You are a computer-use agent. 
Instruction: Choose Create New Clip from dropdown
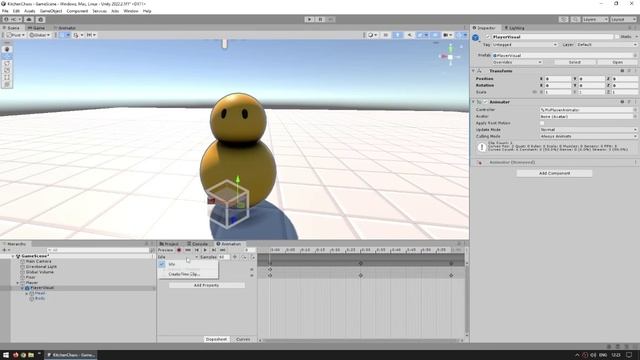tap(184, 274)
